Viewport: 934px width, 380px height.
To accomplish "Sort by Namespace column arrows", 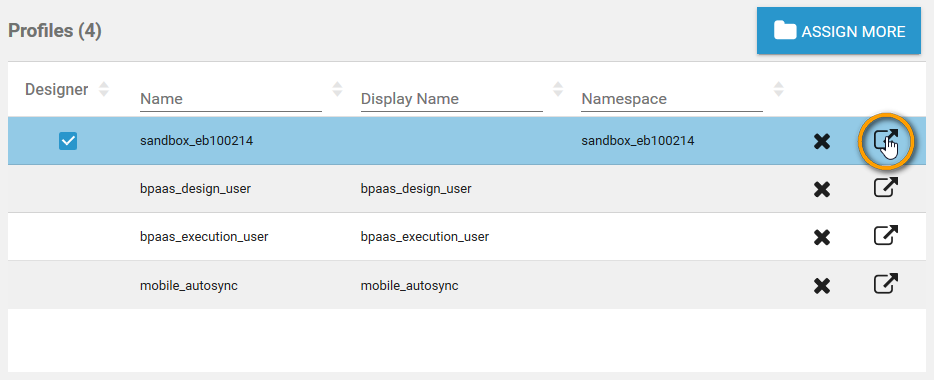I will [779, 89].
